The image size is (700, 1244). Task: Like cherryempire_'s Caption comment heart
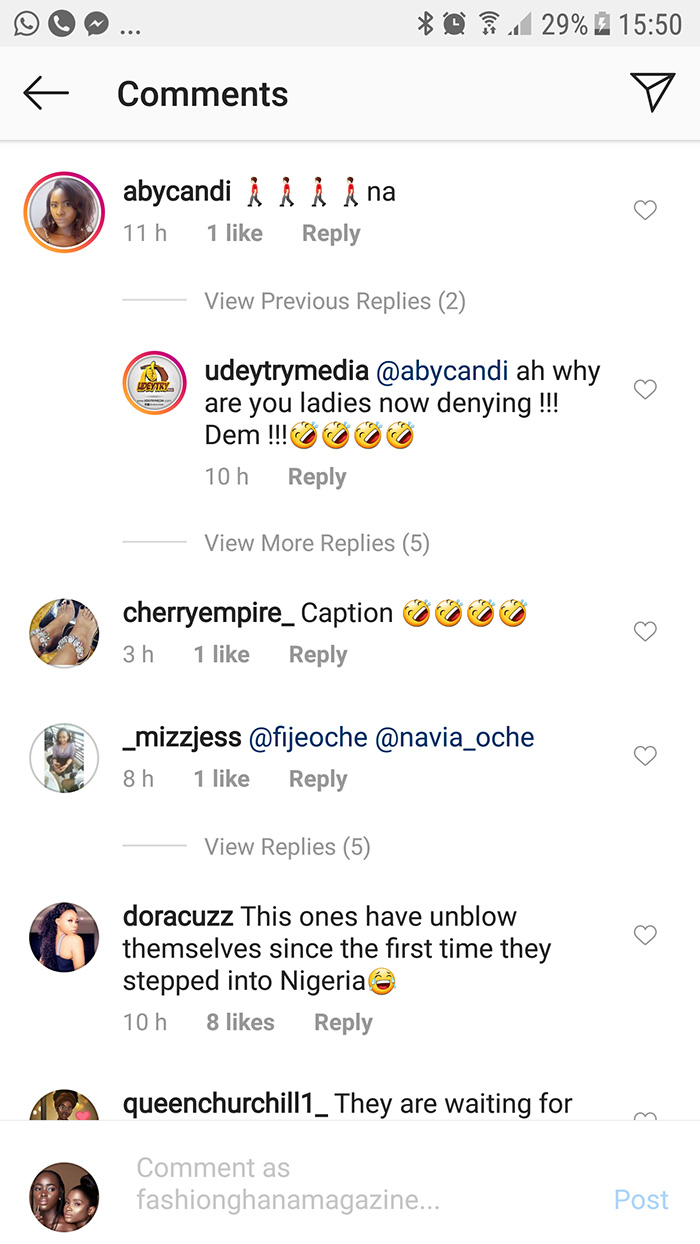(646, 631)
